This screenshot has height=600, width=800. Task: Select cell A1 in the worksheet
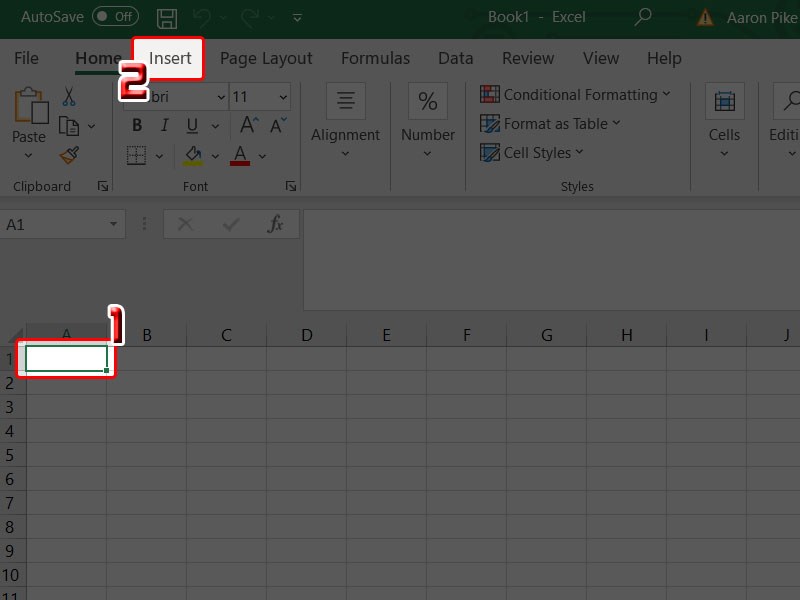pyautogui.click(x=66, y=358)
